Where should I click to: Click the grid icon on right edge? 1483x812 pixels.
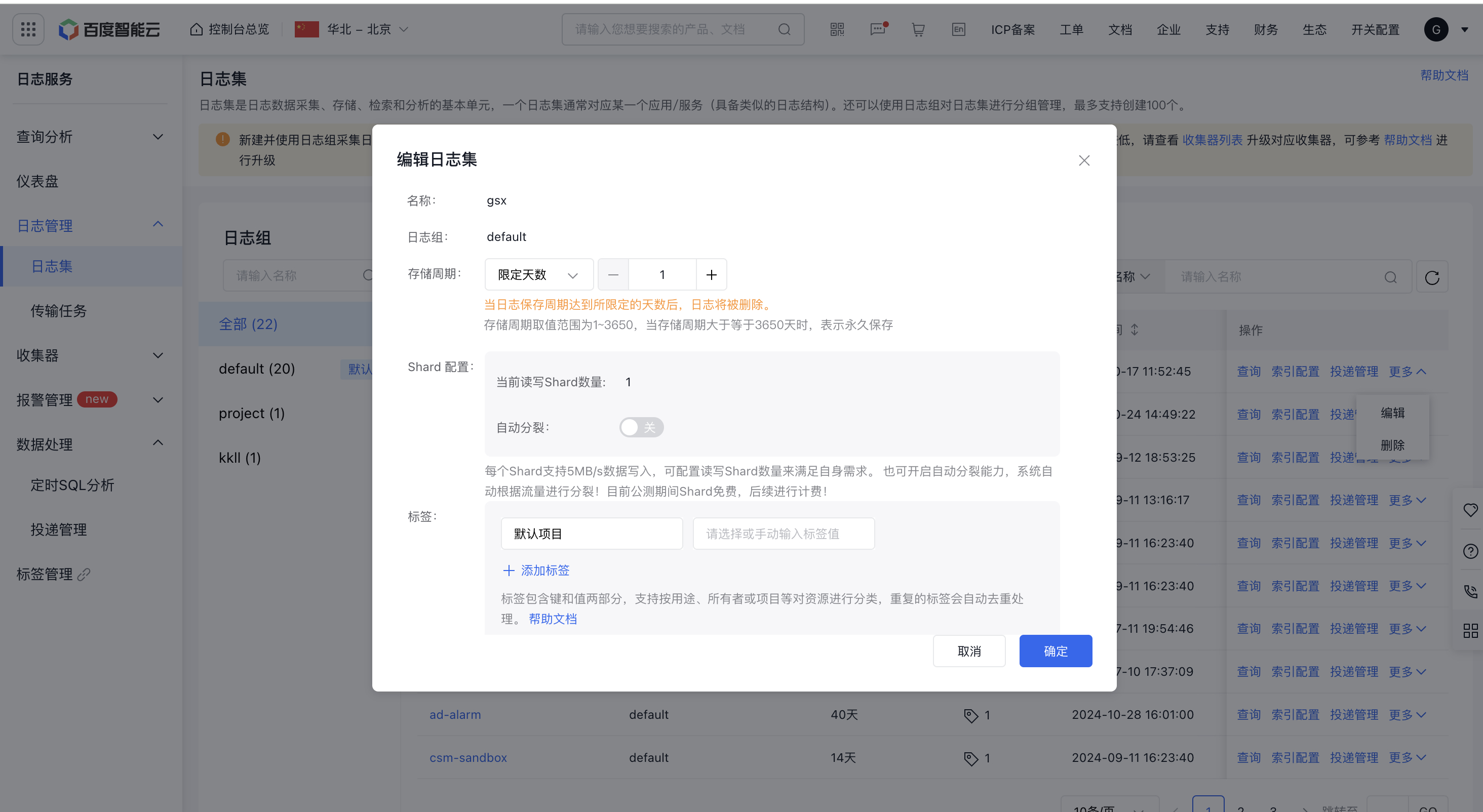coord(1471,631)
